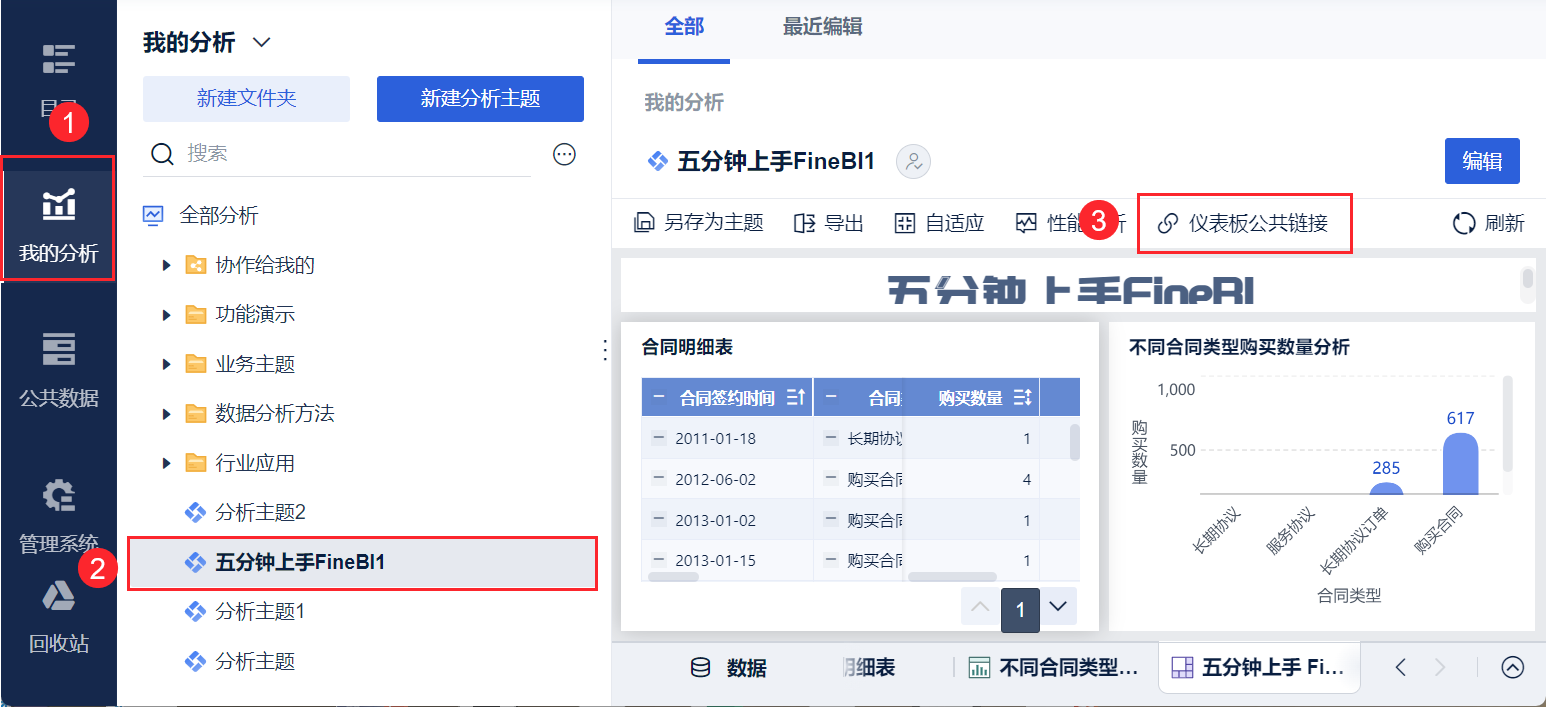Click the page number 1 box
Image resolution: width=1546 pixels, height=707 pixels.
pos(1020,610)
